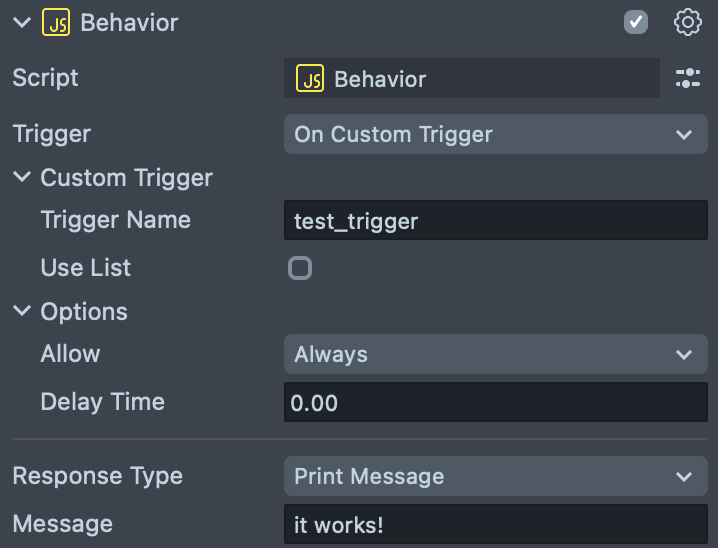Open the Response Type Print Message dropdown
This screenshot has width=718, height=548.
click(495, 477)
